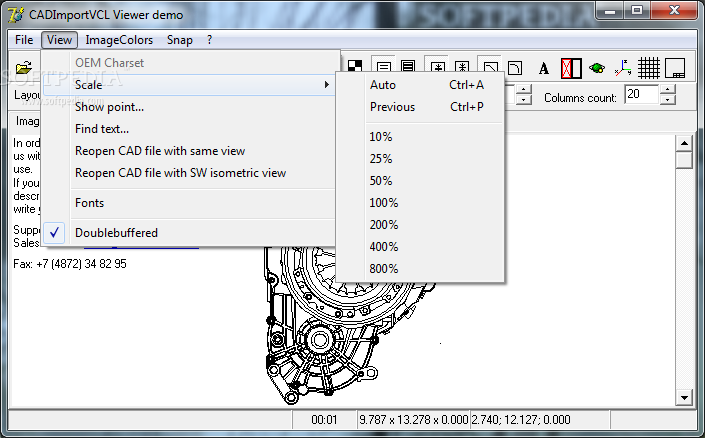Click the layout frame icon
This screenshot has height=438, width=705.
coord(675,68)
